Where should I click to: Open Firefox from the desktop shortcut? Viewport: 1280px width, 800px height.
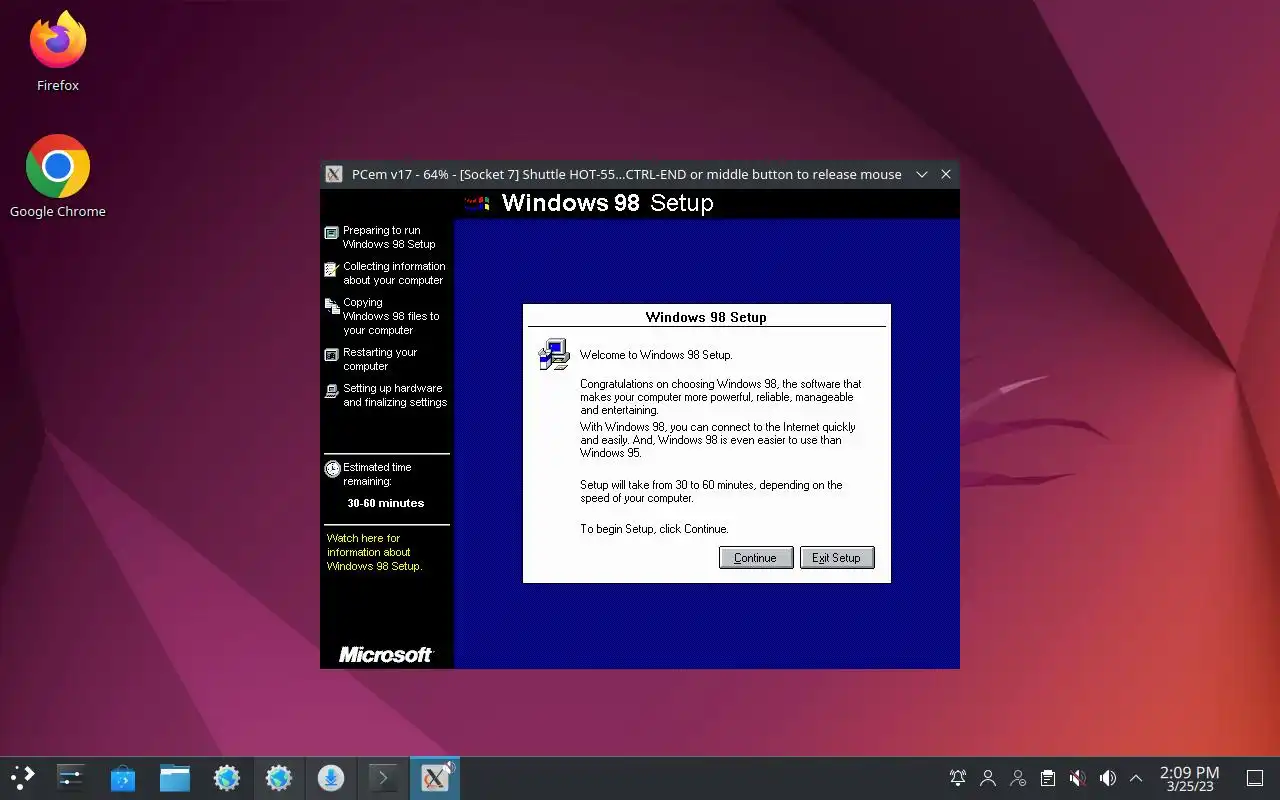coord(58,51)
